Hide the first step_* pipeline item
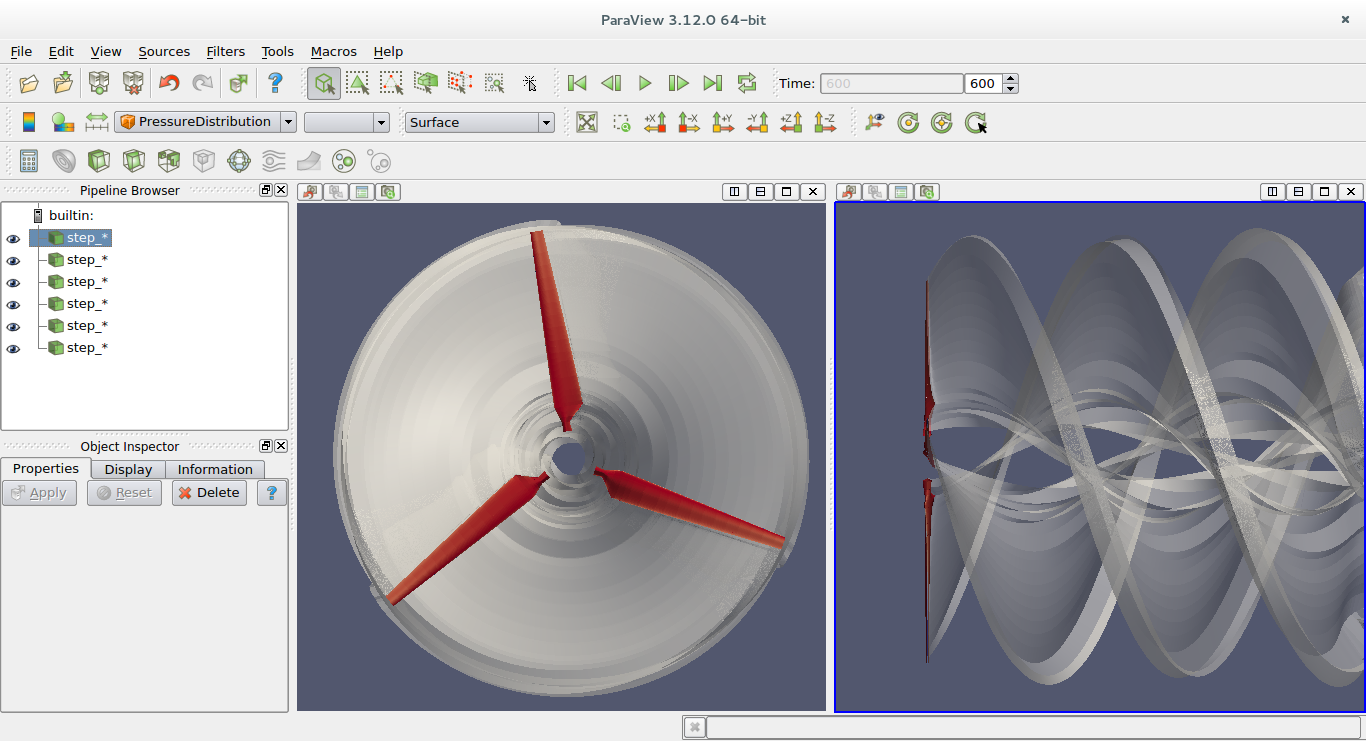Viewport: 1366px width, 741px height. 13,238
